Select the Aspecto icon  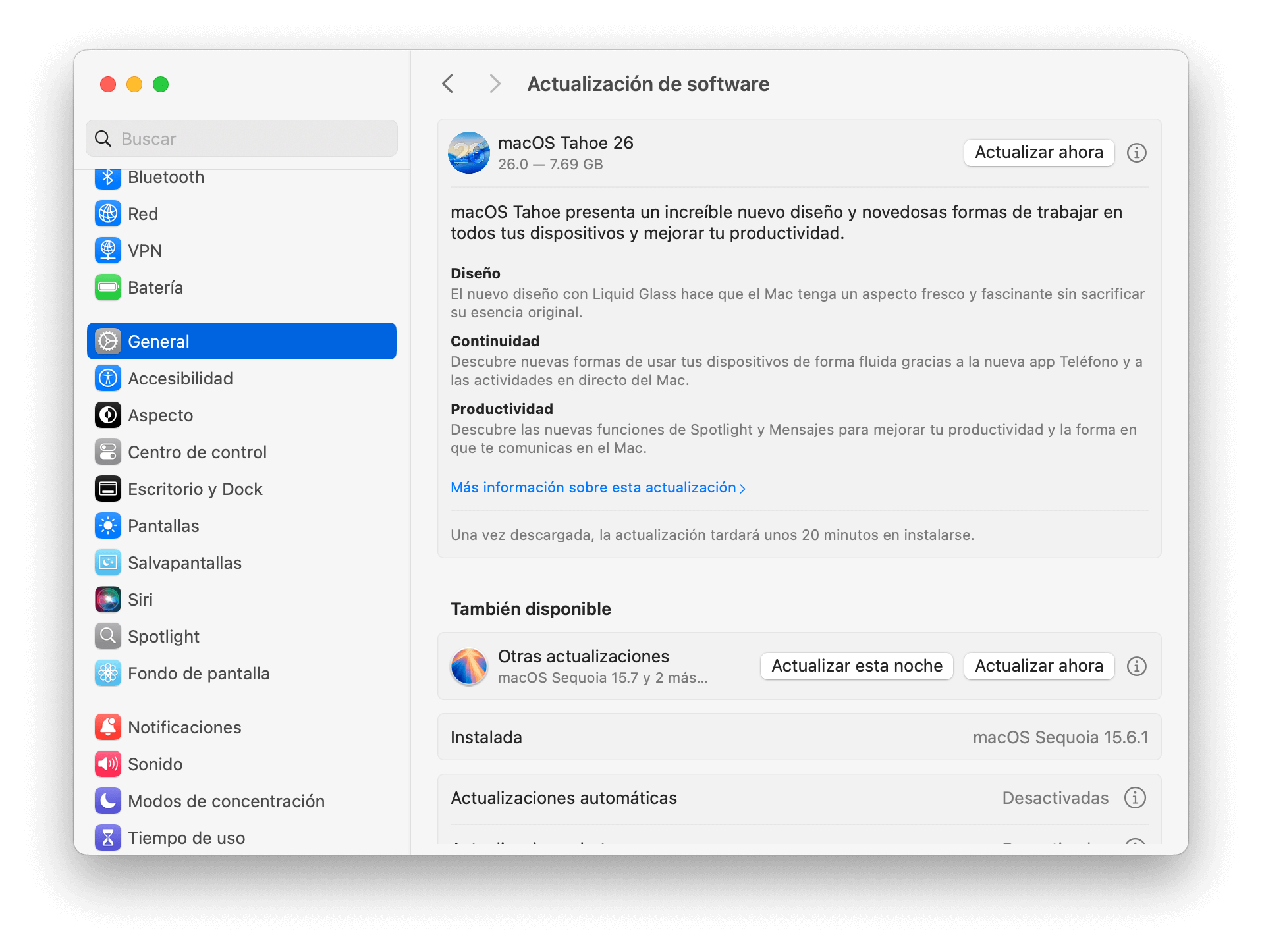tap(108, 415)
